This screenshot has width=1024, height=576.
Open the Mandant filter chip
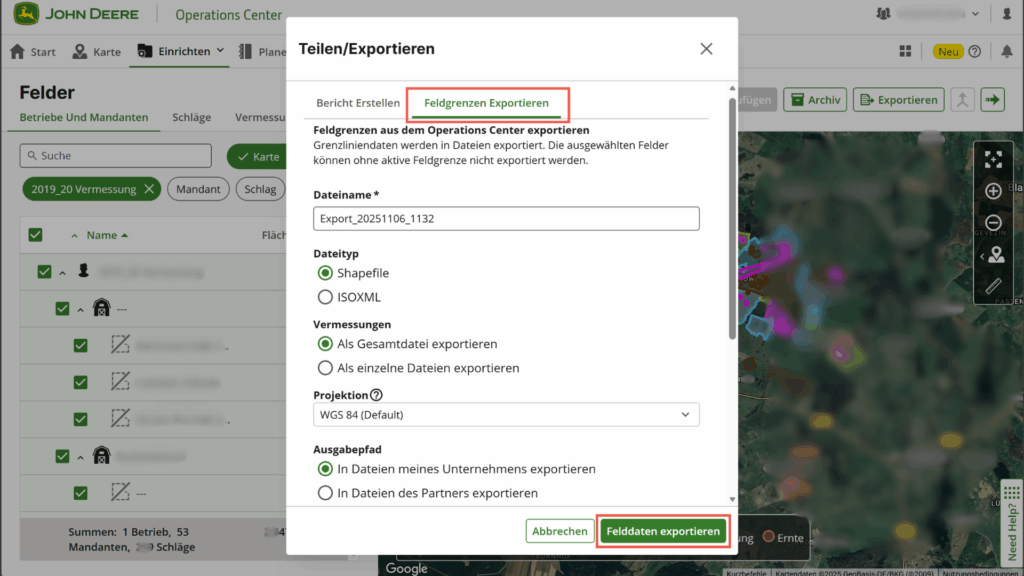tap(198, 189)
